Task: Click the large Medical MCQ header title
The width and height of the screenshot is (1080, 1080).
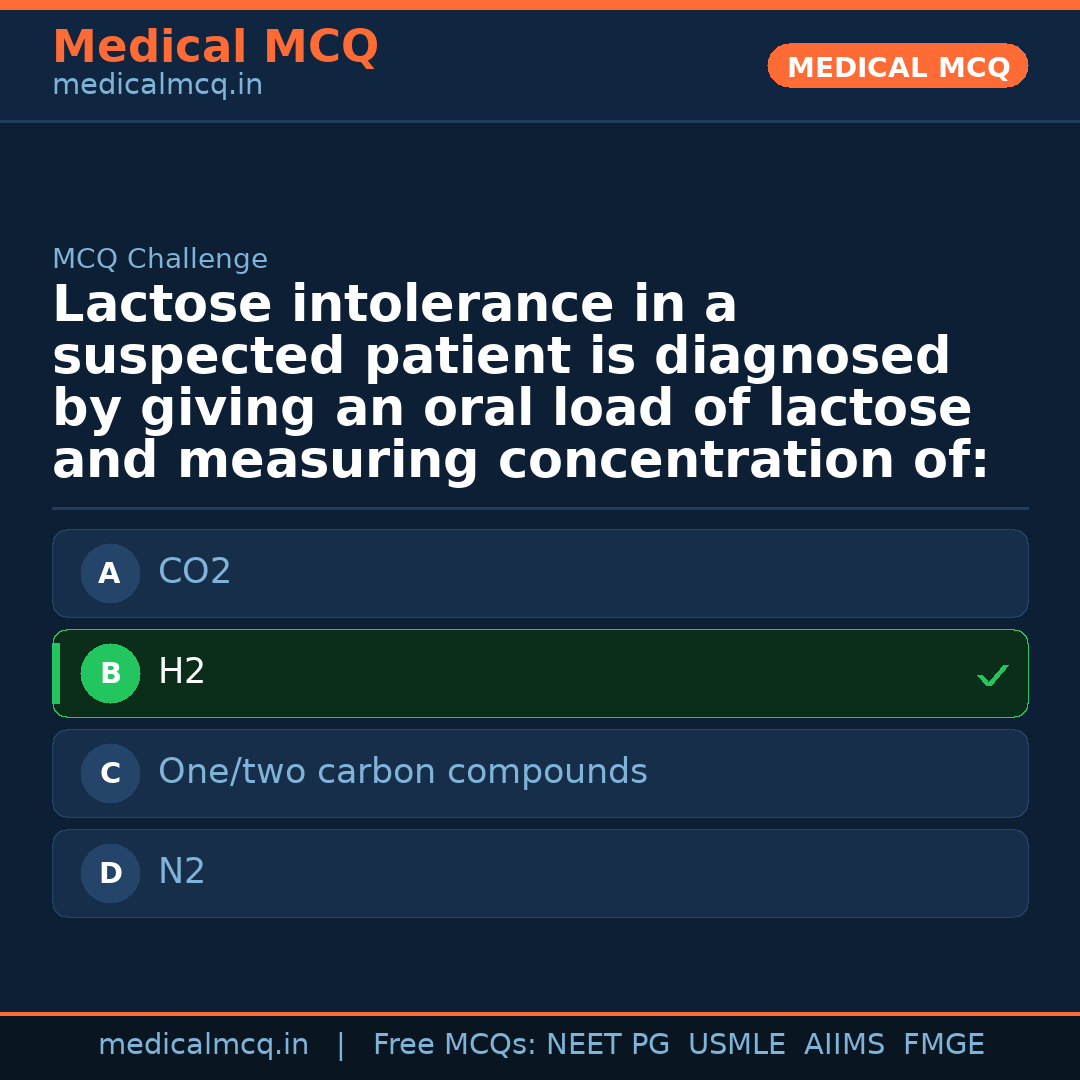Action: coord(215,47)
